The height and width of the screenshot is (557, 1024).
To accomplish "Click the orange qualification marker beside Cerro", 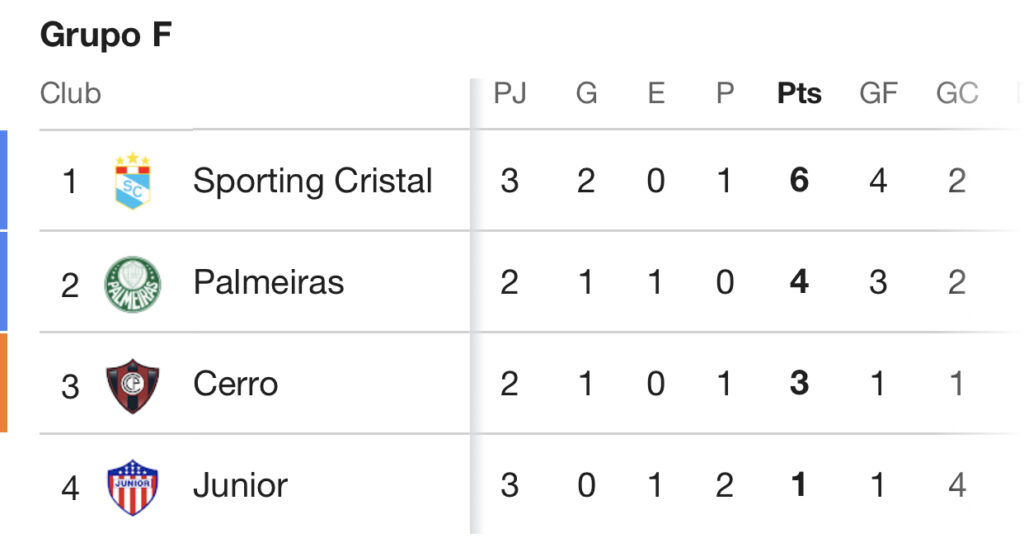I will point(3,383).
